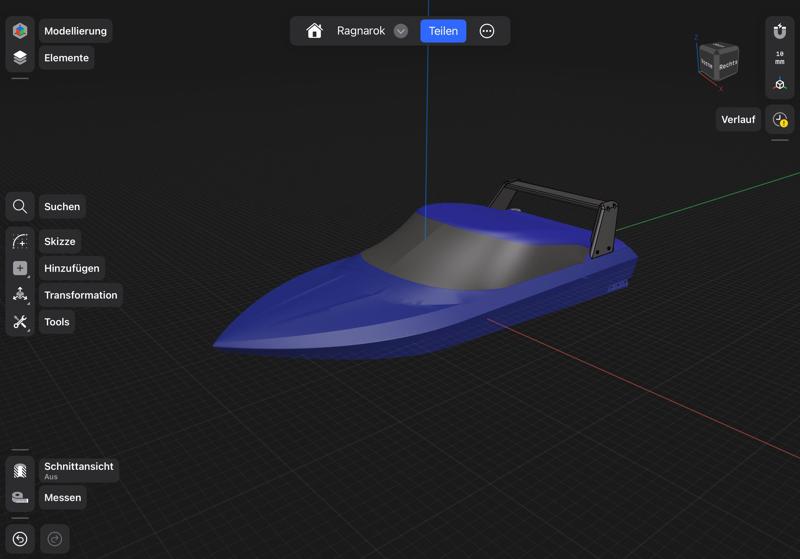Image resolution: width=800 pixels, height=559 pixels.
Task: Select the Messen measuring tape icon
Action: (20, 497)
